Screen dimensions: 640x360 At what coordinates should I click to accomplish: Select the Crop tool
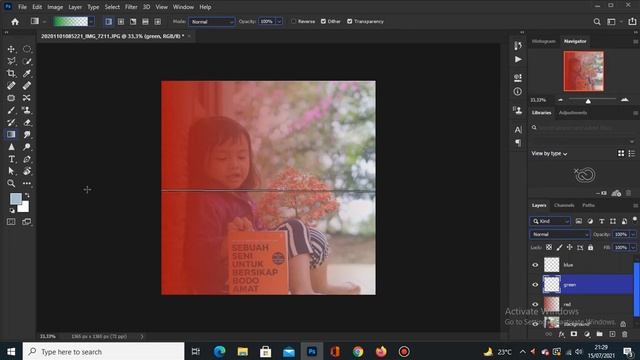(x=11, y=73)
